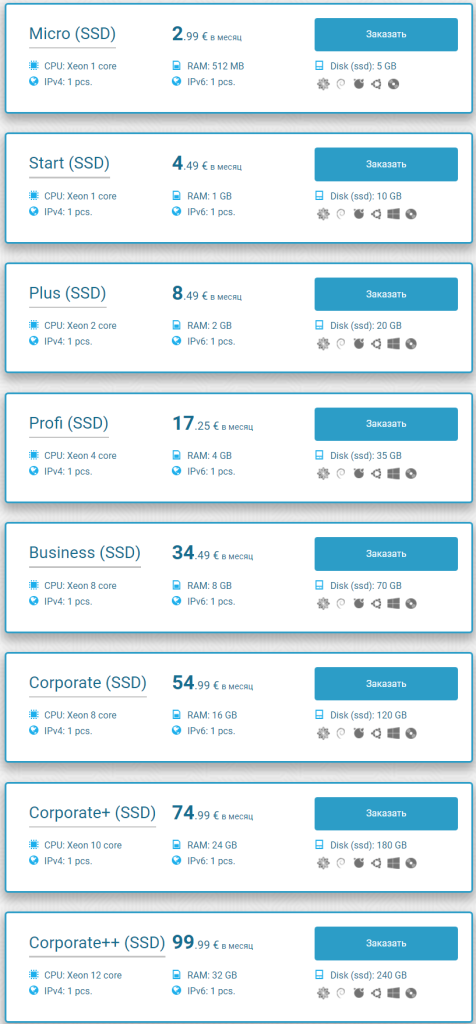This screenshot has width=476, height=1024.
Task: Open the Business (SSD) plan title
Action: (x=85, y=553)
